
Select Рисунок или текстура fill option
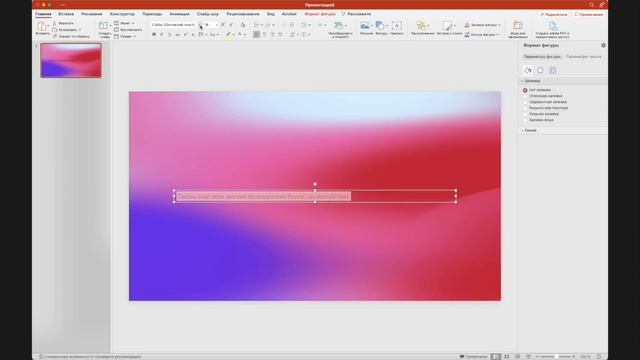tap(525, 108)
